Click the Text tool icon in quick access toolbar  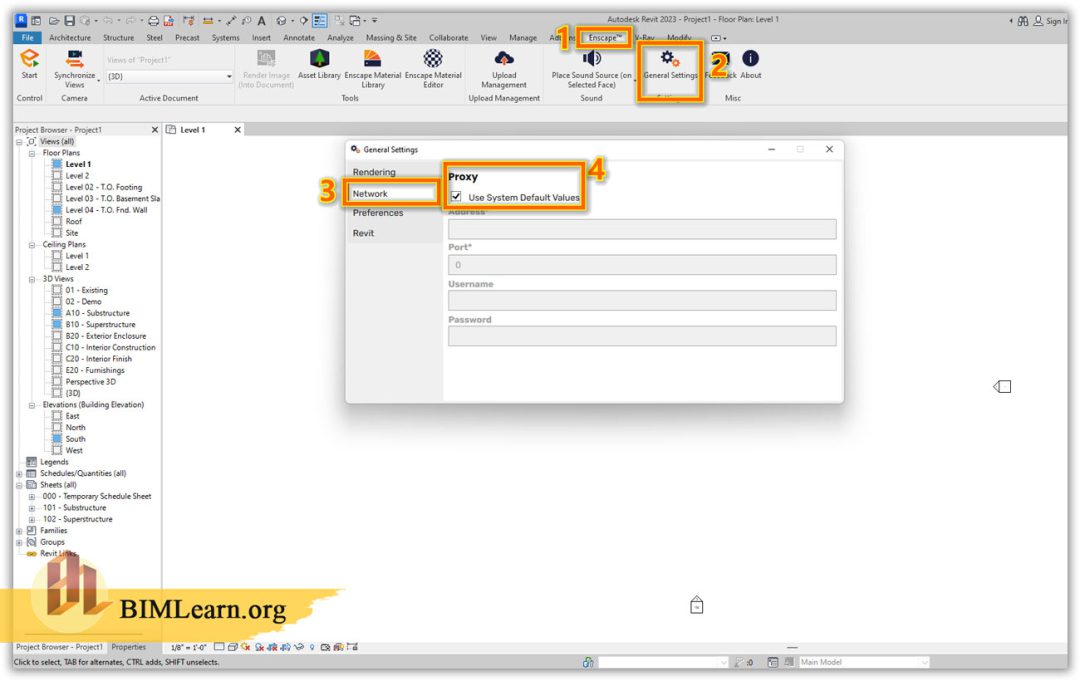pyautogui.click(x=262, y=21)
